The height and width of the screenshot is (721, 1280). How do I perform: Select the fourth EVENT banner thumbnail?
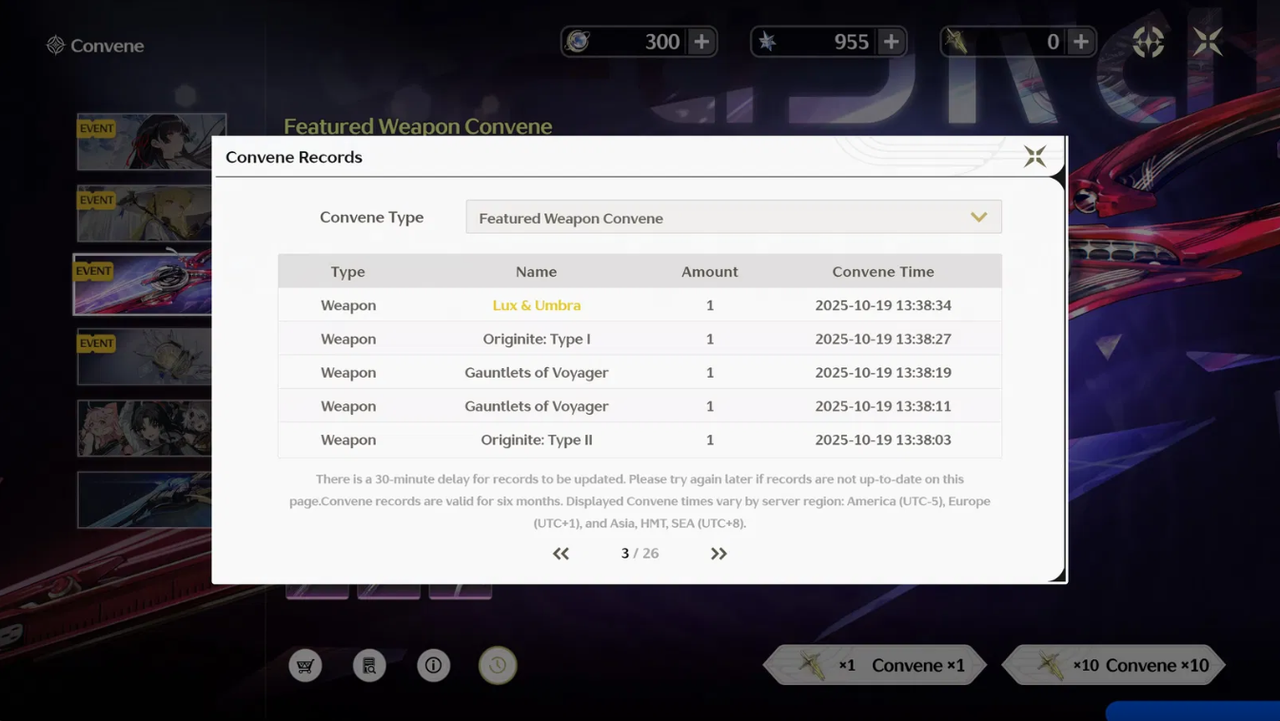pos(145,356)
